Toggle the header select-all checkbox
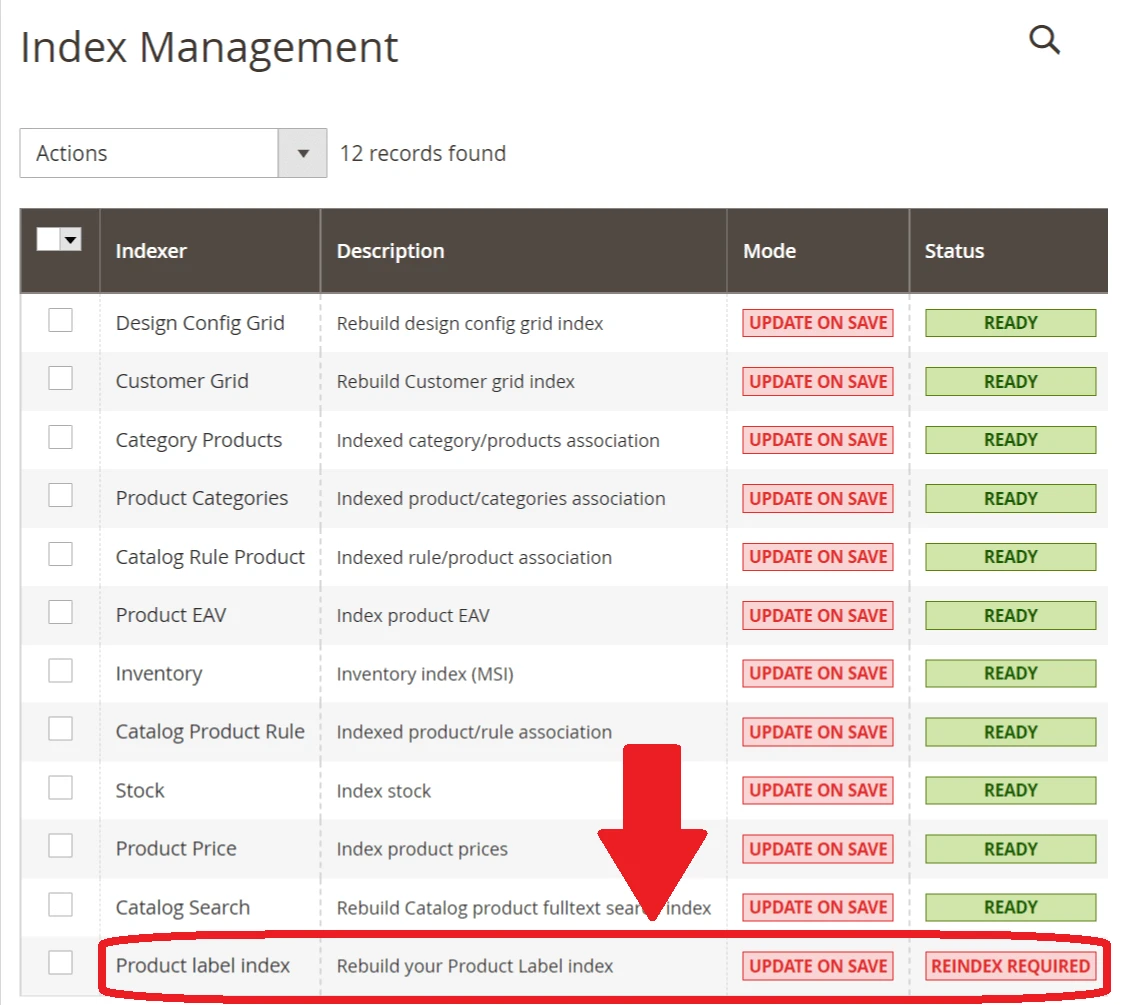 click(x=48, y=239)
